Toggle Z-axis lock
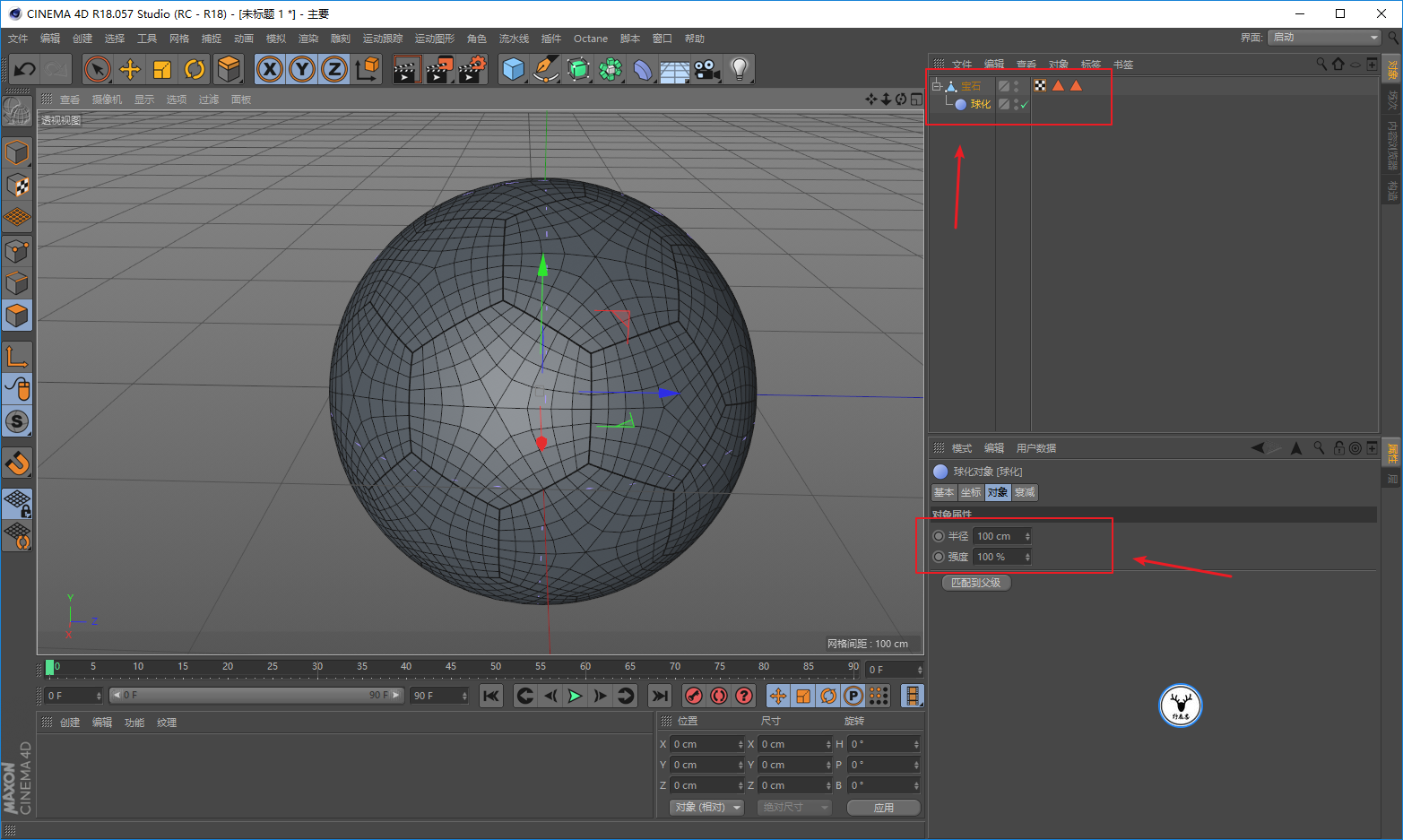The height and width of the screenshot is (840, 1403). pos(334,69)
